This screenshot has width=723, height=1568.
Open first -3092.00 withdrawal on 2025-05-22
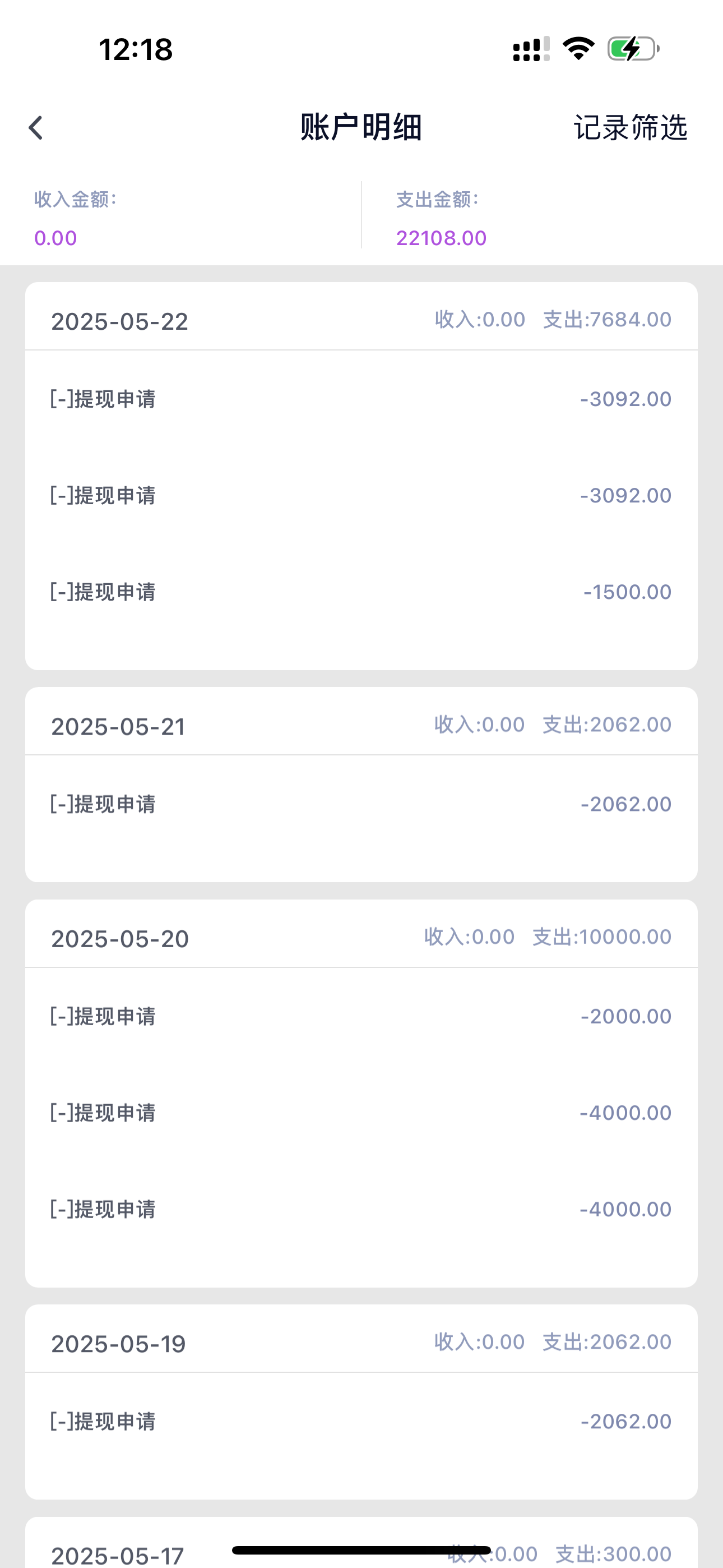(x=361, y=399)
